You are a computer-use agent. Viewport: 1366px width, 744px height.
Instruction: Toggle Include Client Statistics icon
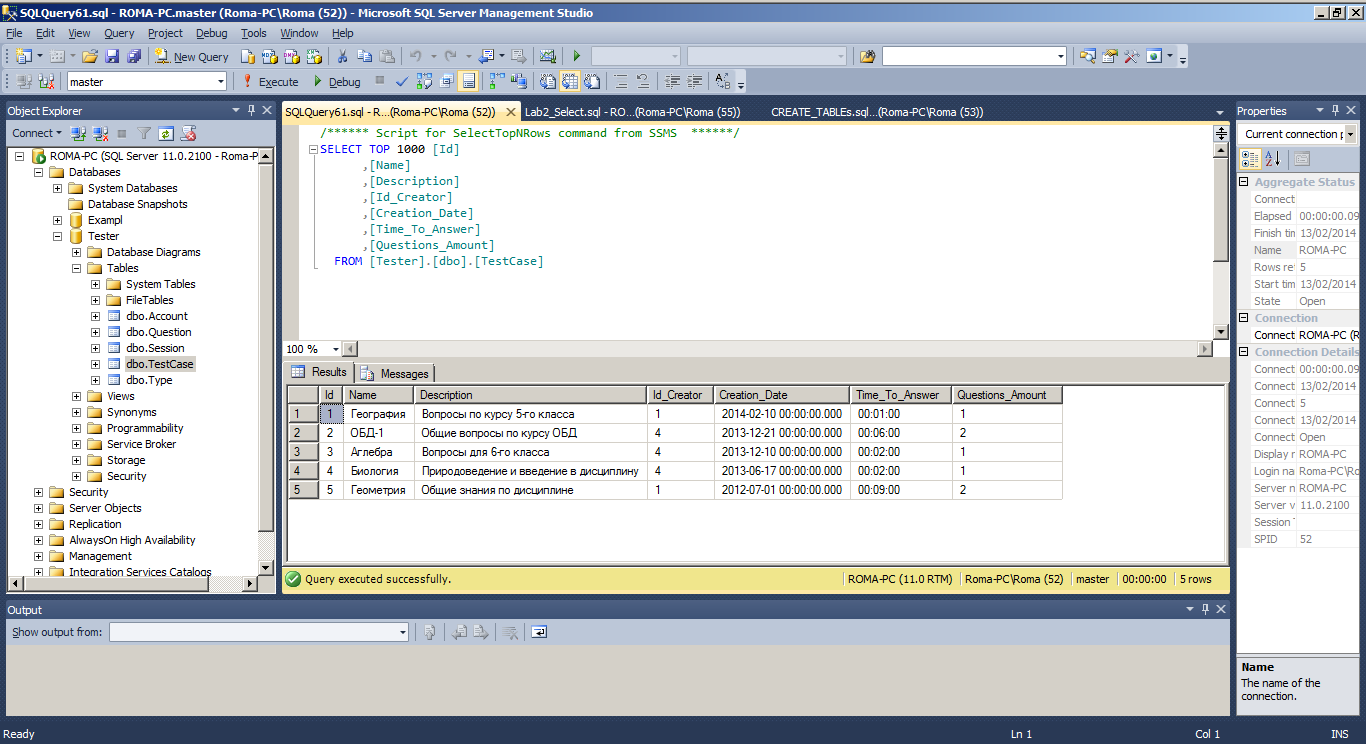click(520, 81)
